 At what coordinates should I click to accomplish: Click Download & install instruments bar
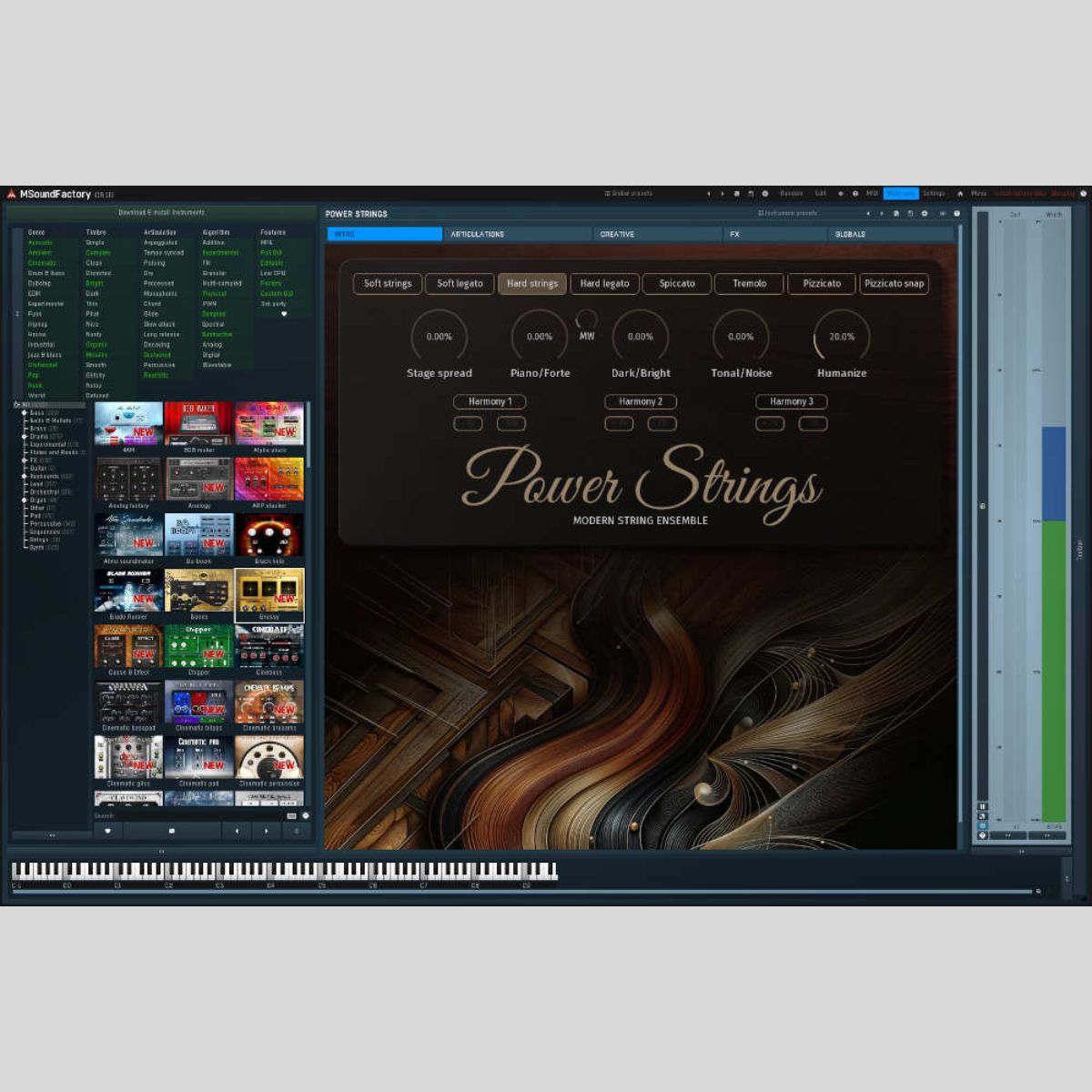pyautogui.click(x=161, y=213)
